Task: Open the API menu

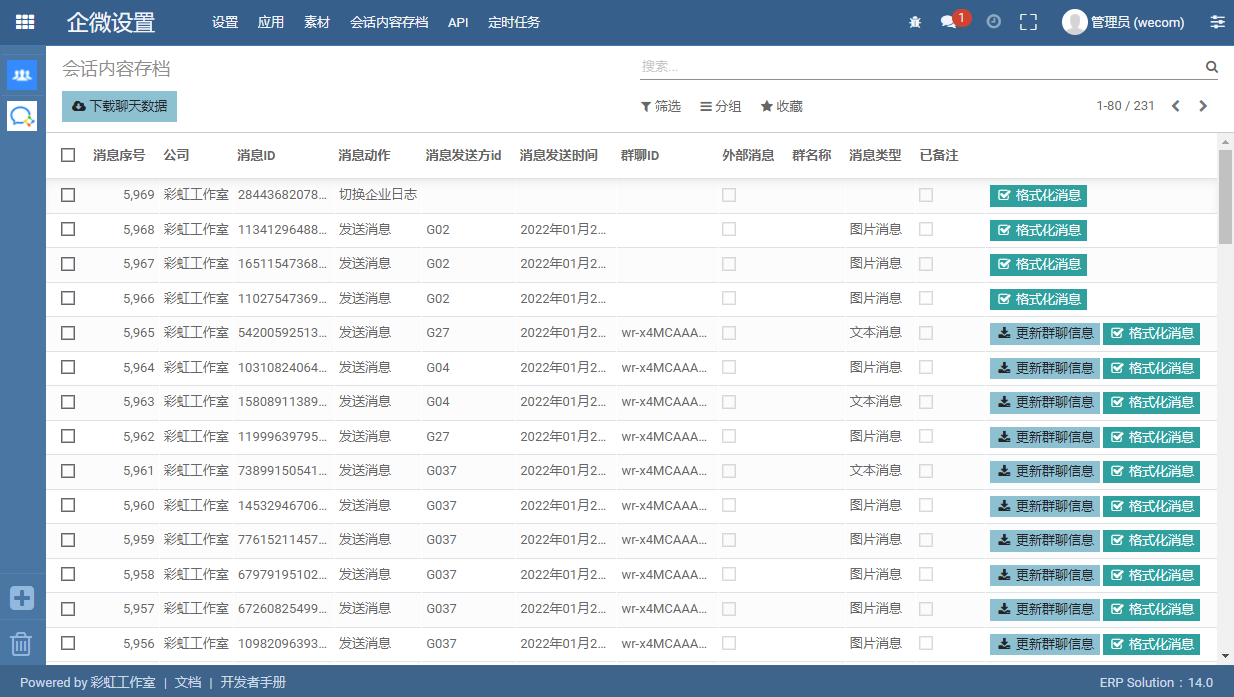Action: coord(458,22)
